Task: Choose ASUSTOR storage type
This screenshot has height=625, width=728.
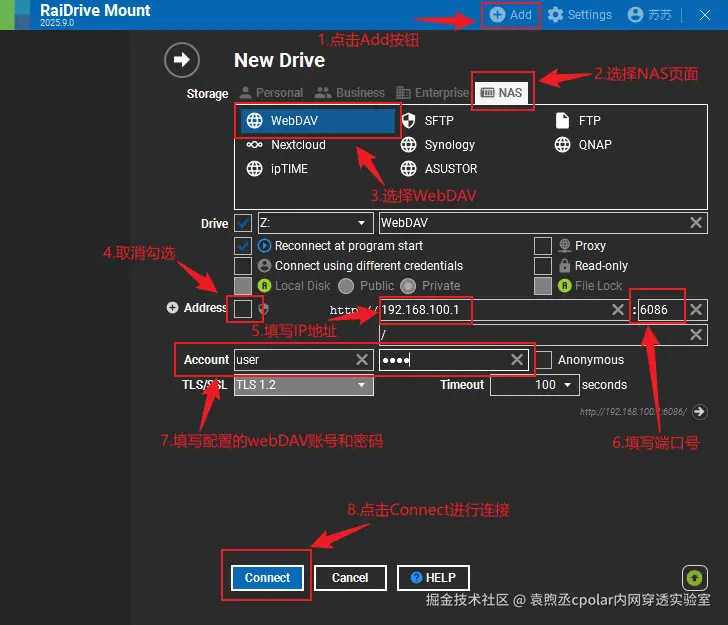Action: (439, 169)
